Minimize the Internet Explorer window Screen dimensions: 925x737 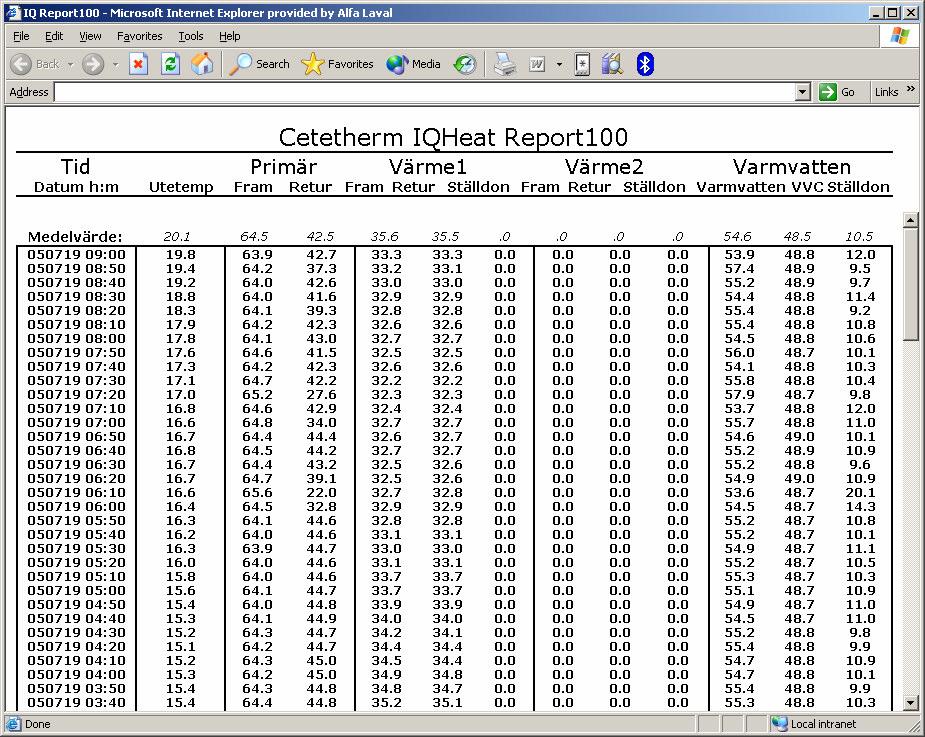877,12
